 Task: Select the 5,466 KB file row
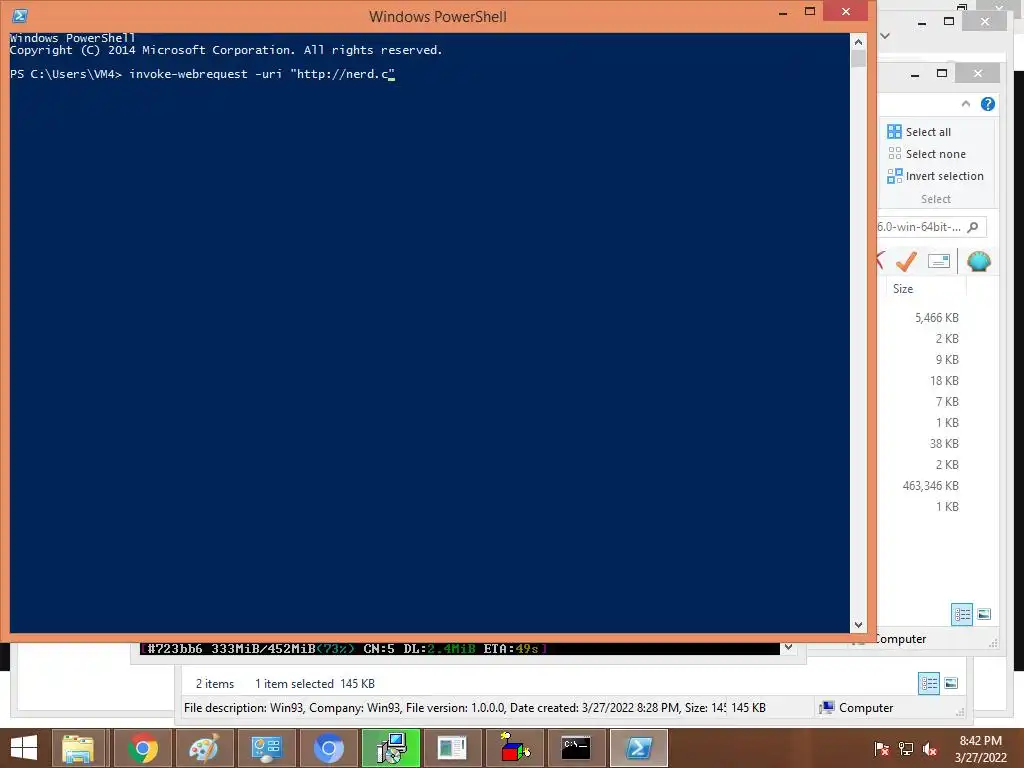pyautogui.click(x=938, y=318)
